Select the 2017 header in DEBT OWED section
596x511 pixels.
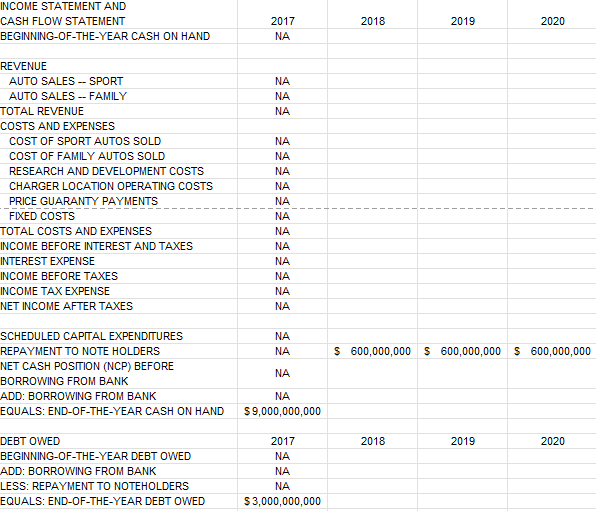click(x=282, y=441)
